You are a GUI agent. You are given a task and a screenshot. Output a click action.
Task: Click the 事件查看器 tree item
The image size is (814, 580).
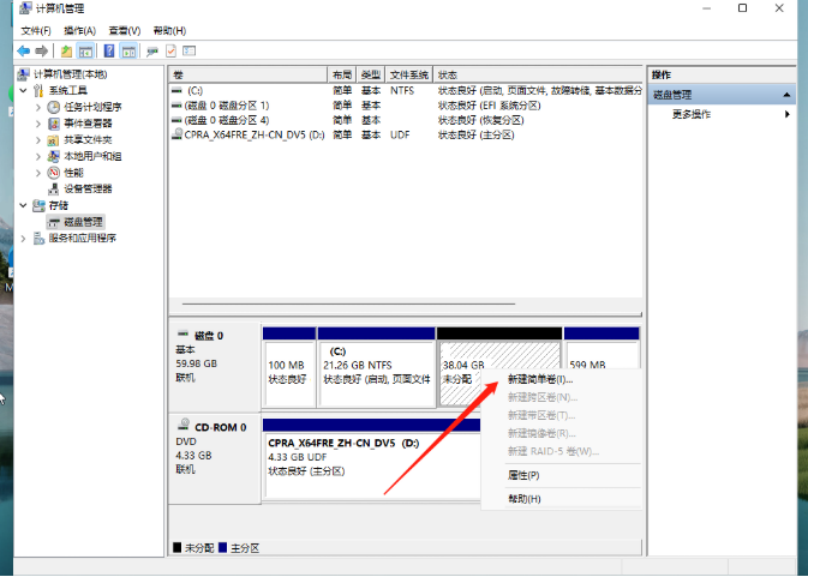point(88,124)
